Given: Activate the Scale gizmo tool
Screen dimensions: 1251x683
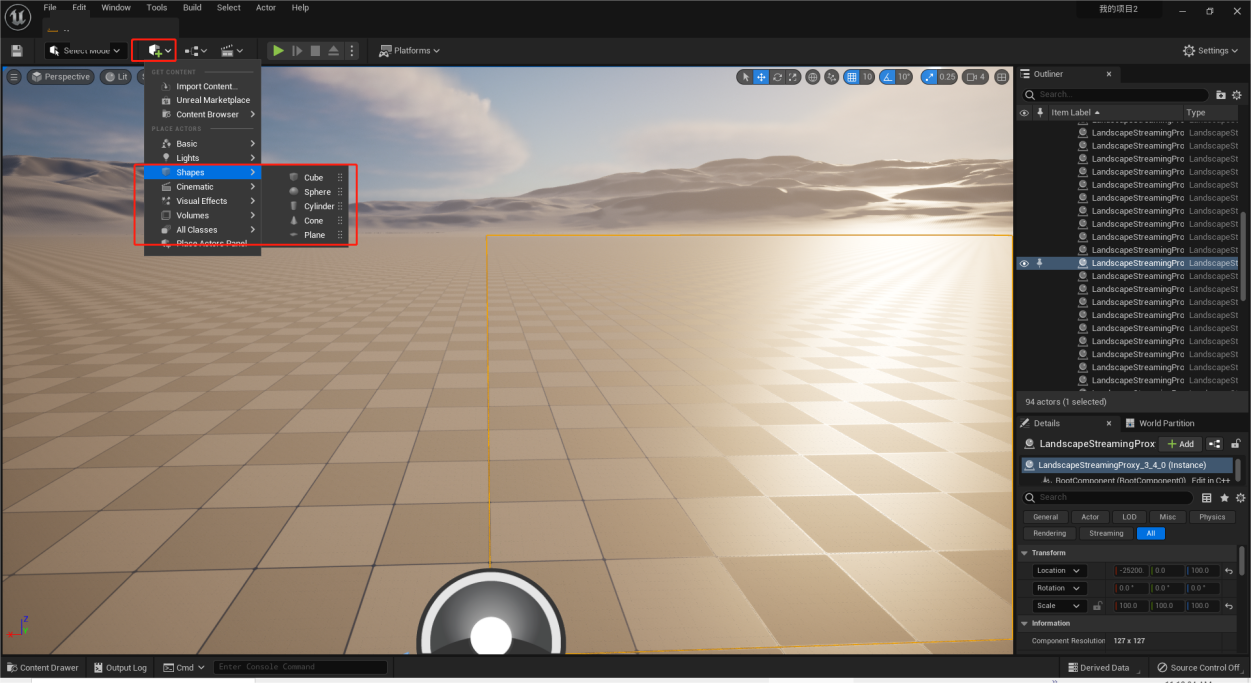Looking at the screenshot, I should (x=793, y=77).
